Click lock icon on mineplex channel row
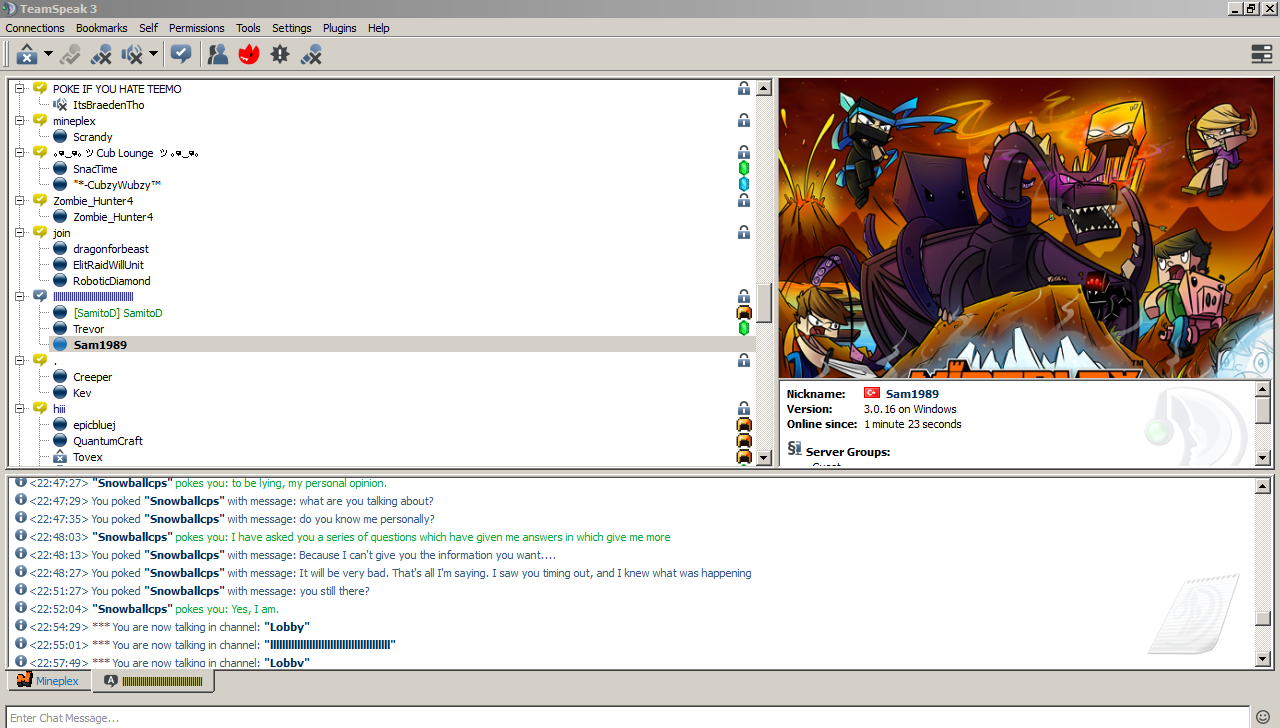 pos(743,121)
